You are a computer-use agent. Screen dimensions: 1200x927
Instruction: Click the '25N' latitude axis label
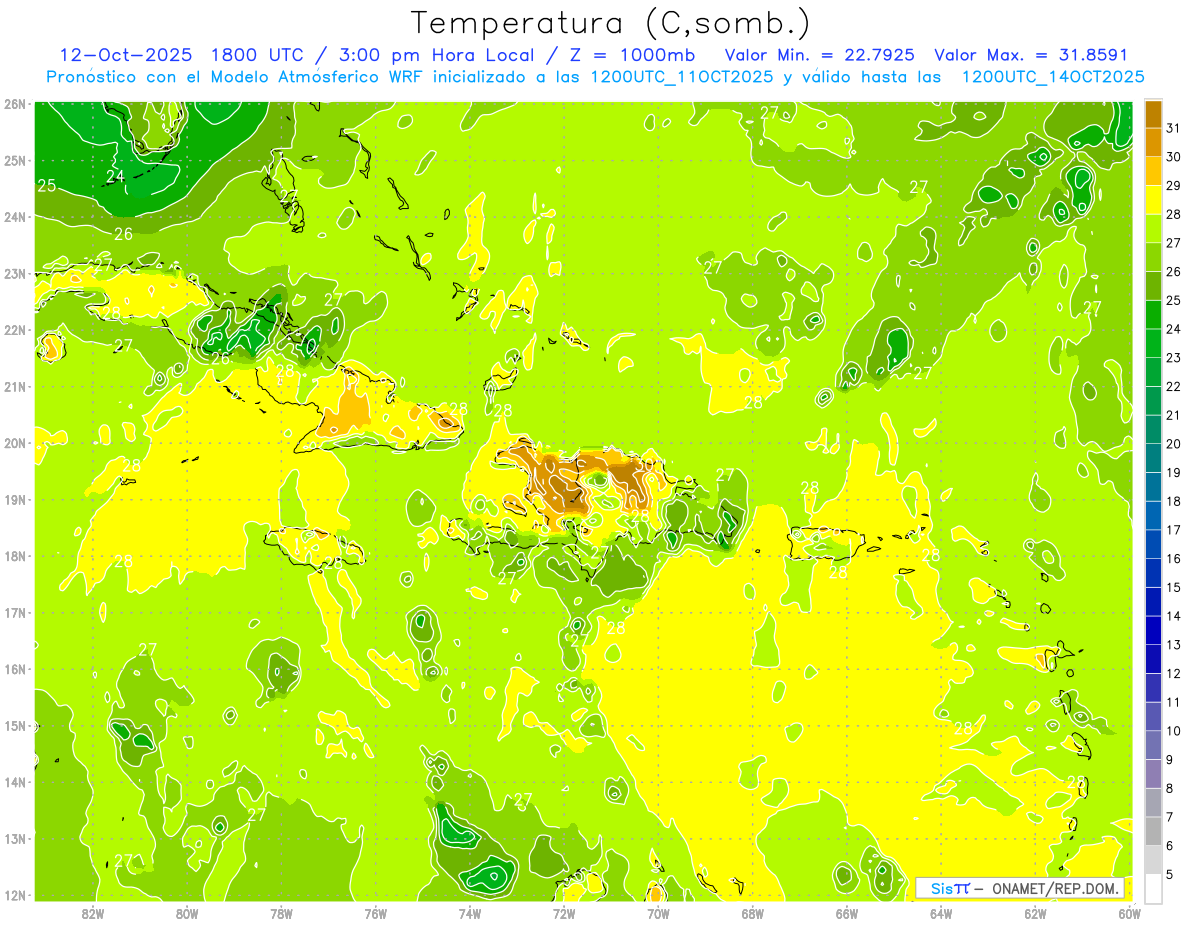click(15, 160)
